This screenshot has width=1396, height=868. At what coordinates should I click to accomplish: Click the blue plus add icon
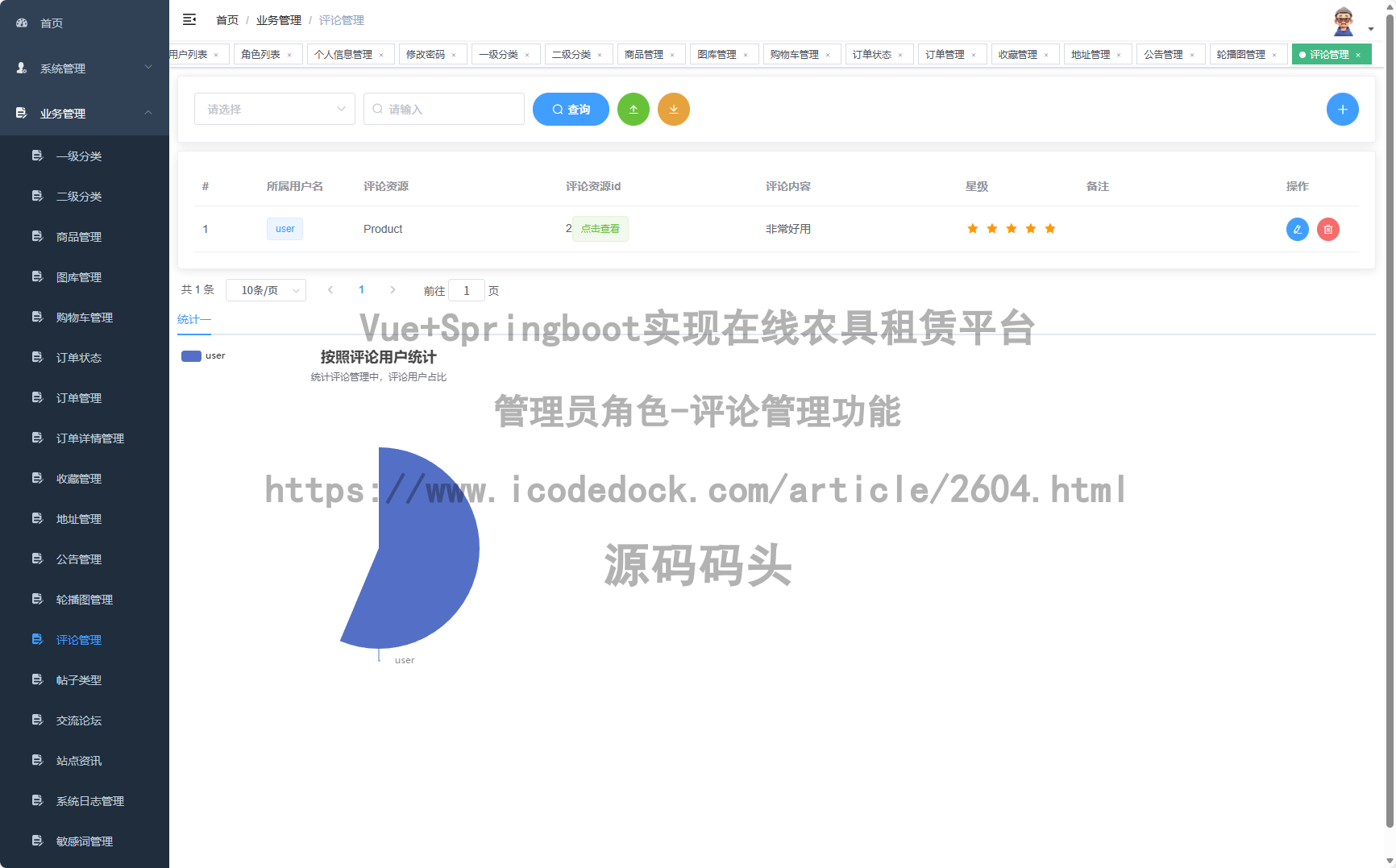(1343, 109)
